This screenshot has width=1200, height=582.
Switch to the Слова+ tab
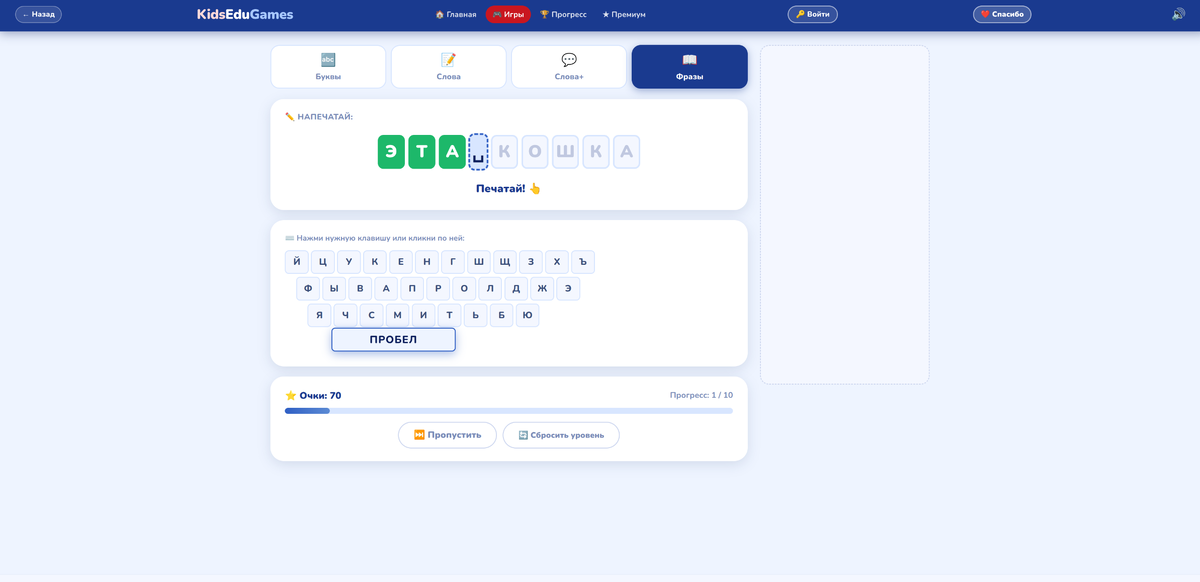tap(569, 67)
